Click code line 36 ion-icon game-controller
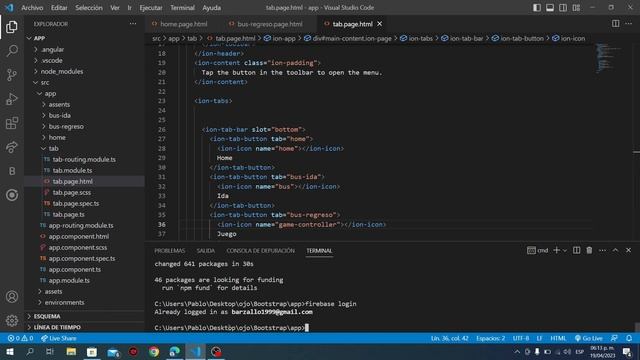Viewport: 640px width, 360px height. coord(302,224)
